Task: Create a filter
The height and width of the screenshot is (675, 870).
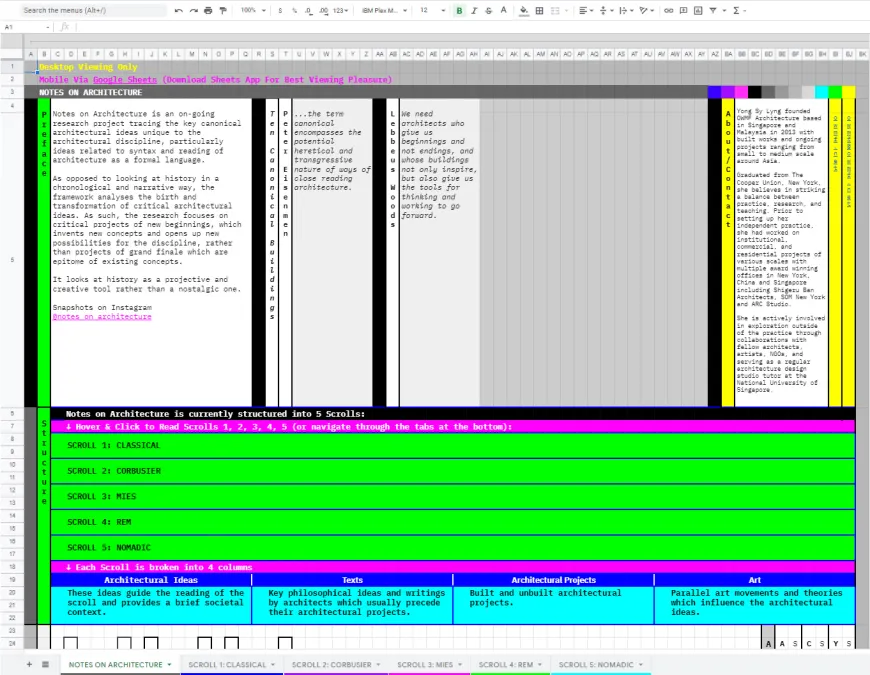Action: pyautogui.click(x=713, y=11)
